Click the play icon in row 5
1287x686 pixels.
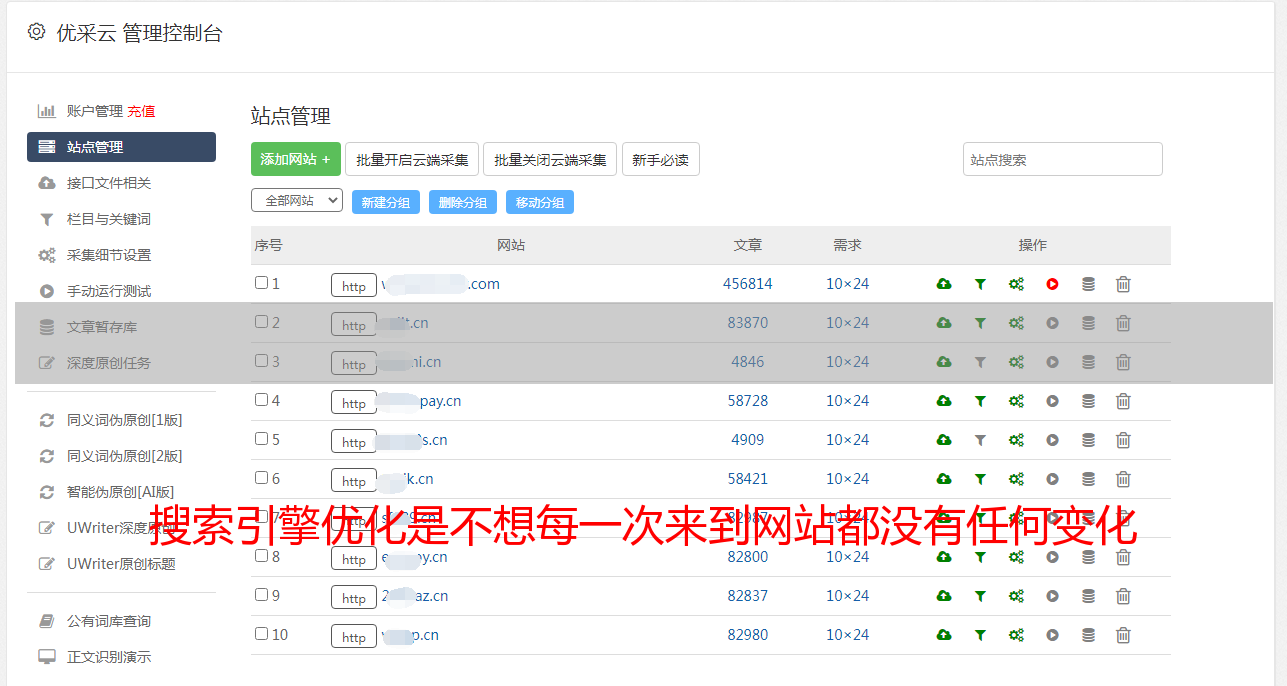point(1052,440)
